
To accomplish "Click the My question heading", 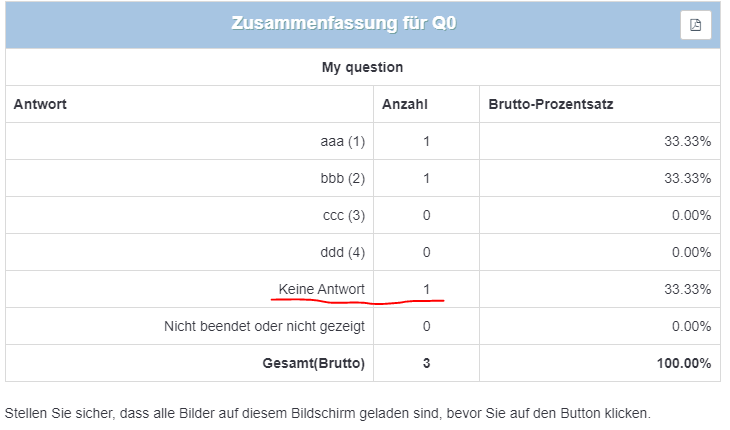I will click(x=362, y=67).
